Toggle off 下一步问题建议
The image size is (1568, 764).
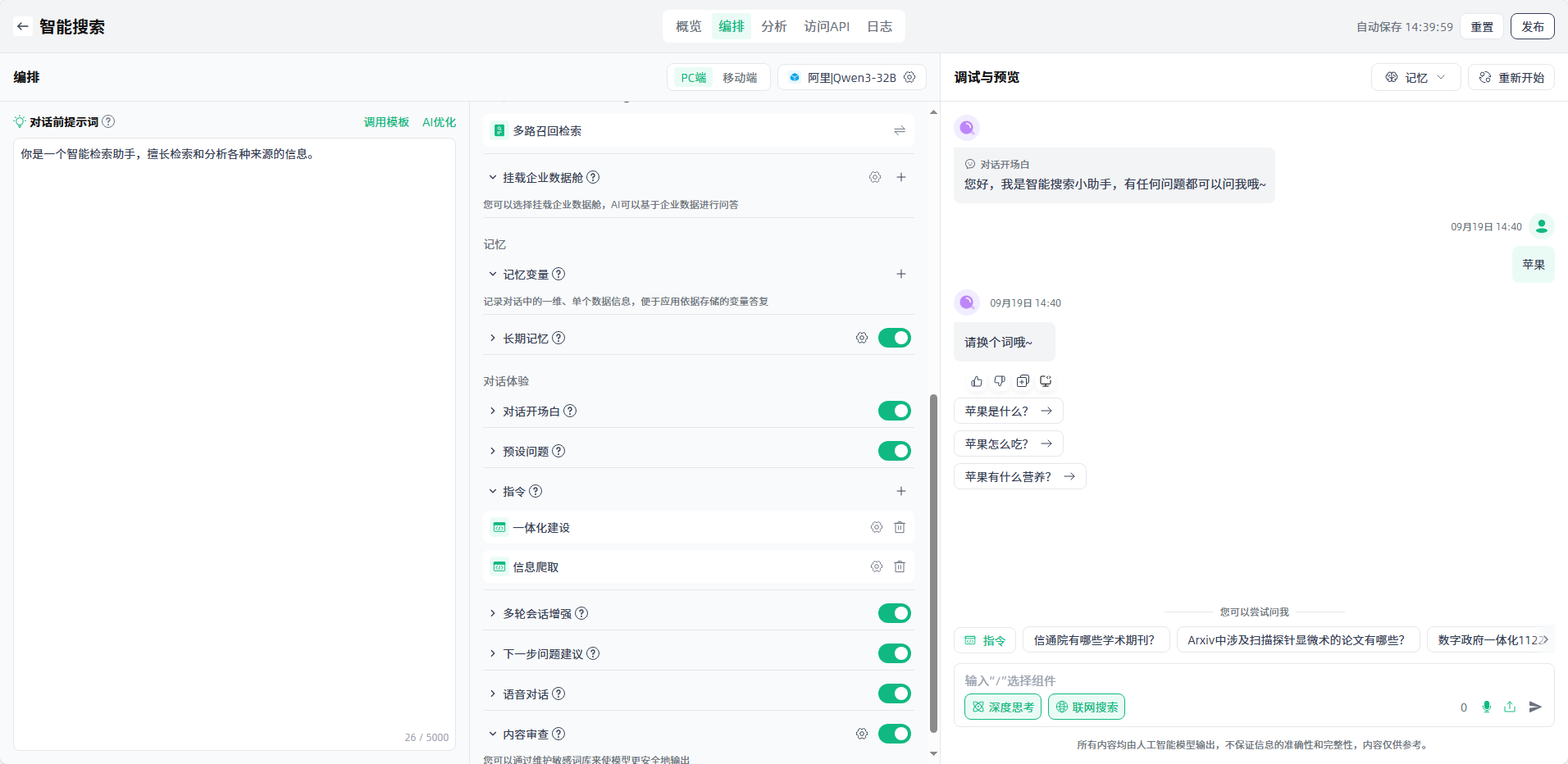point(894,653)
